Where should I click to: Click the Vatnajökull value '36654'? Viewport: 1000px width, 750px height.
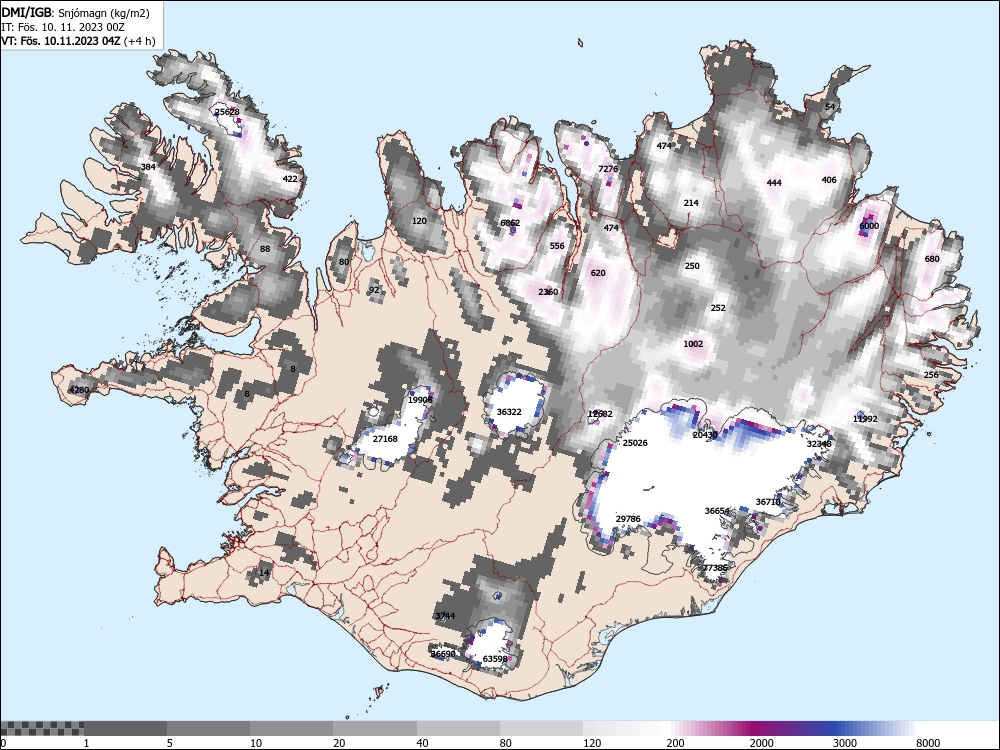tap(717, 511)
